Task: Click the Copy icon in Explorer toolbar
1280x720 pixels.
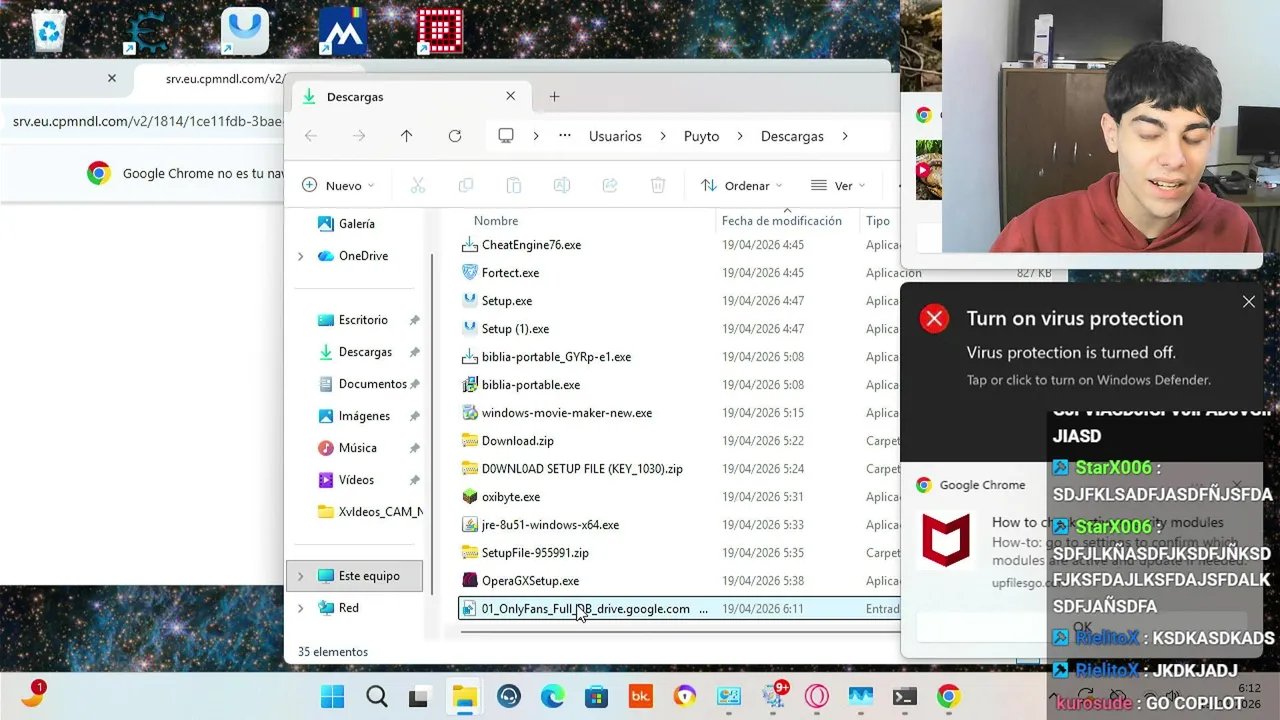Action: (466, 185)
